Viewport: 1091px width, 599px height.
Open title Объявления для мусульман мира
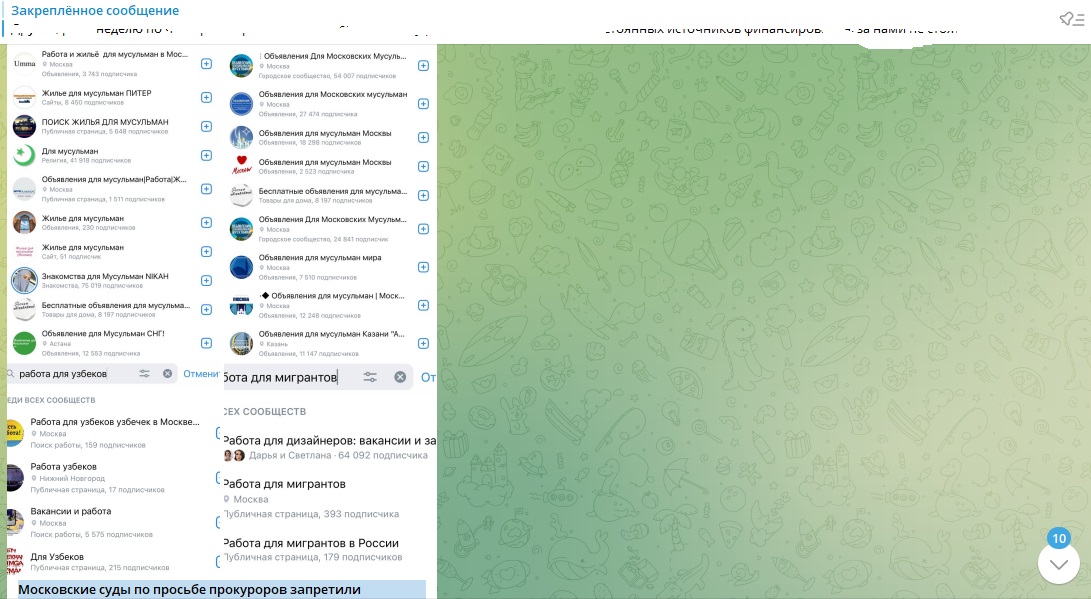tap(320, 257)
